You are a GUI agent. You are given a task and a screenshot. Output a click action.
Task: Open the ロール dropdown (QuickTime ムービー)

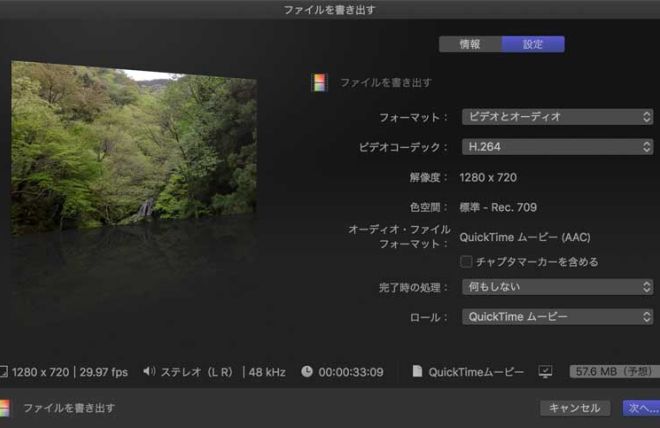[x=557, y=317]
